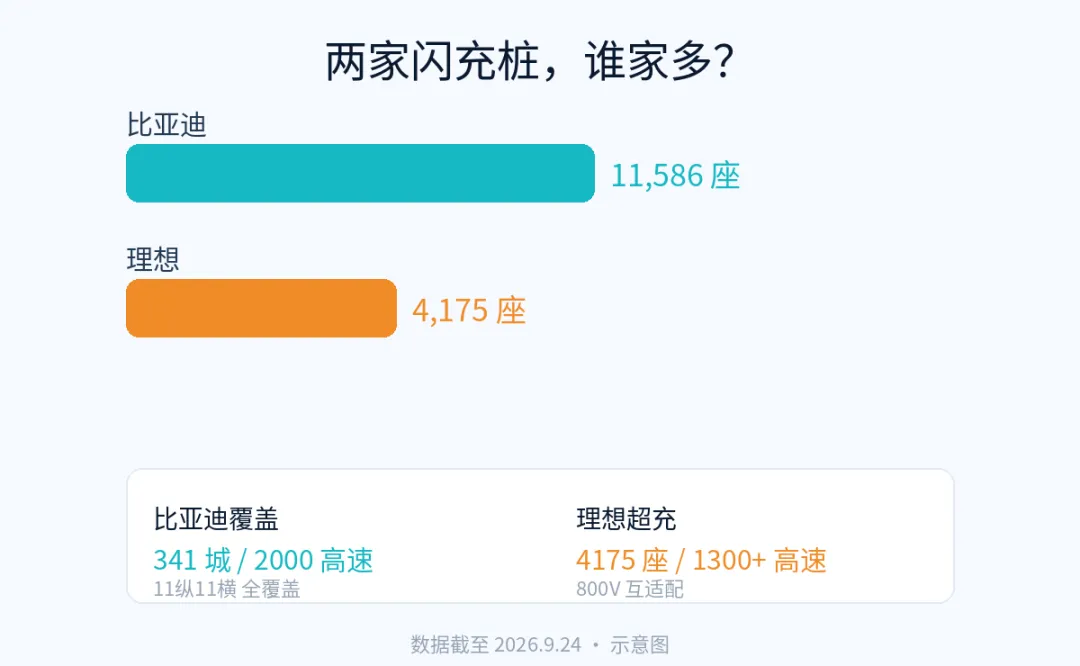Image resolution: width=1080 pixels, height=666 pixels.
Task: Click the 4,175 座 value label
Action: pos(468,311)
